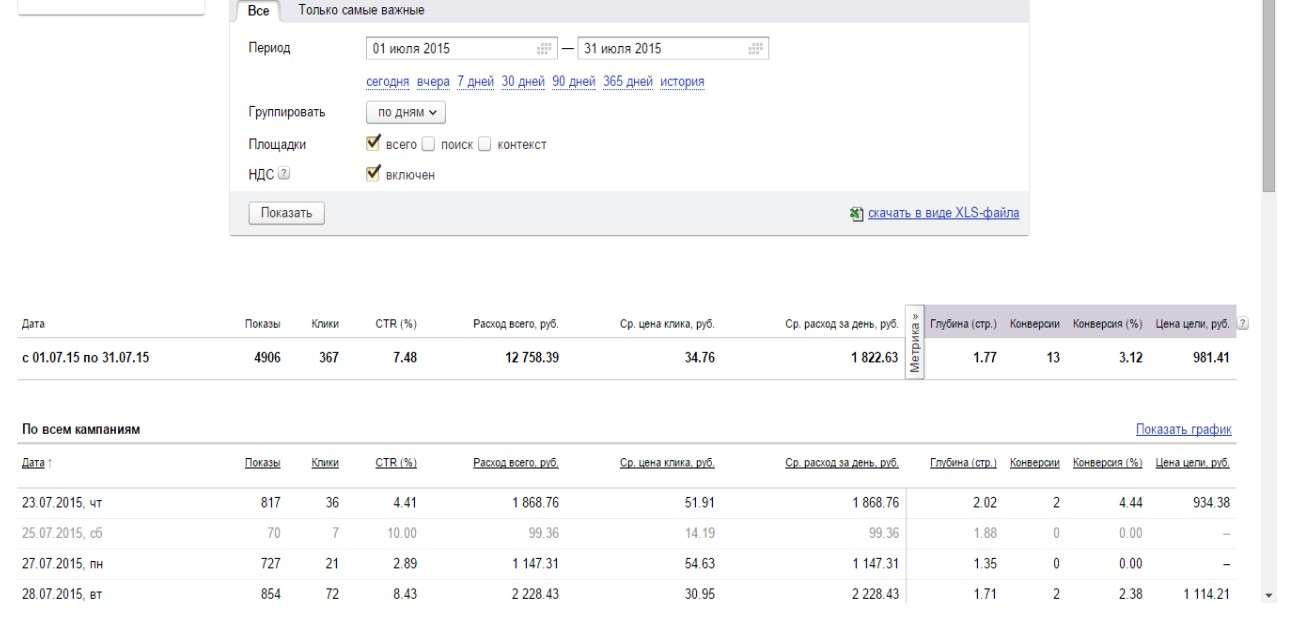This screenshot has width=1289, height=633.
Task: Click the scrollbar down arrow
Action: [1269, 596]
